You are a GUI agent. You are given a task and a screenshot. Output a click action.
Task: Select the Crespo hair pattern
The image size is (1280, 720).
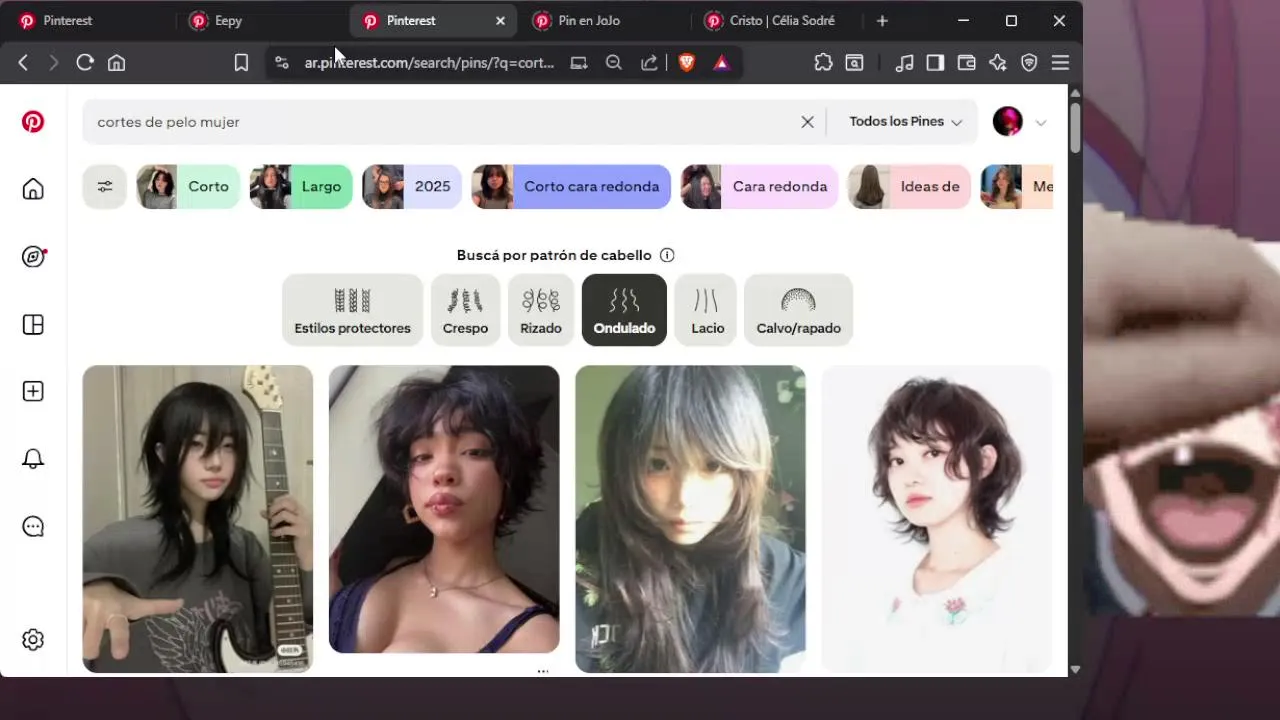tap(465, 310)
